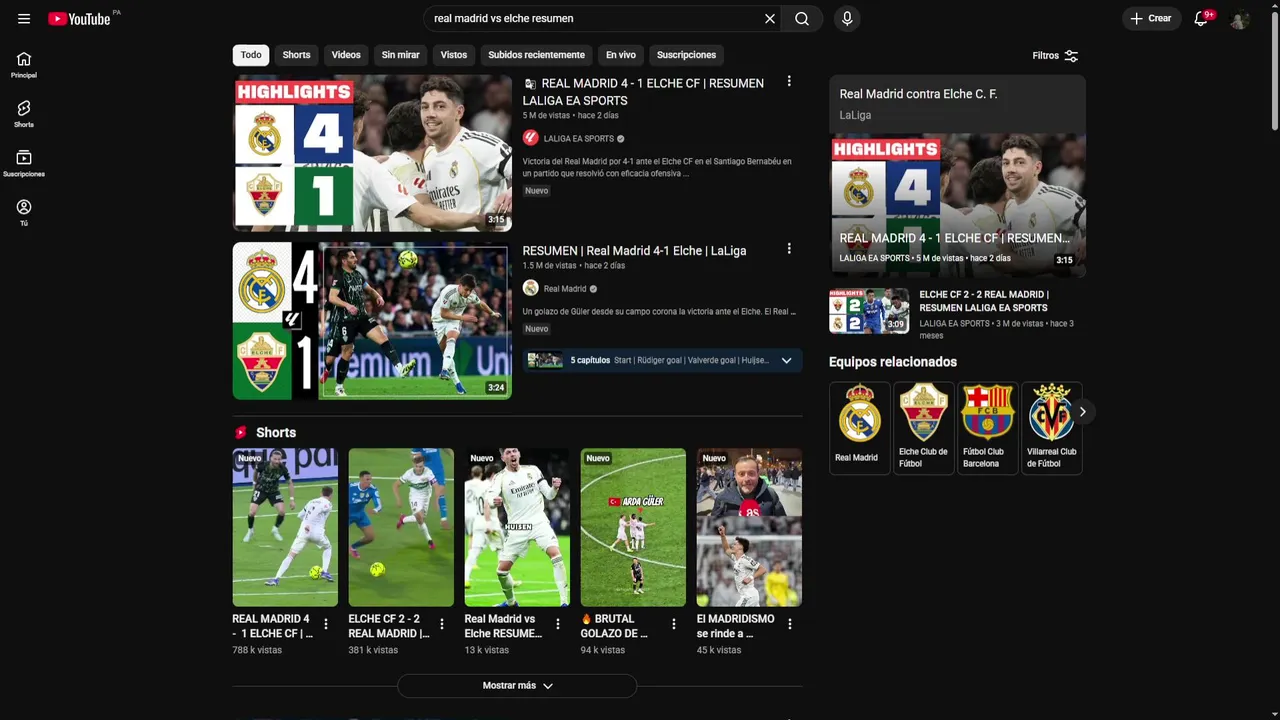
Task: Click the Equipos relacionados heading
Action: point(893,362)
